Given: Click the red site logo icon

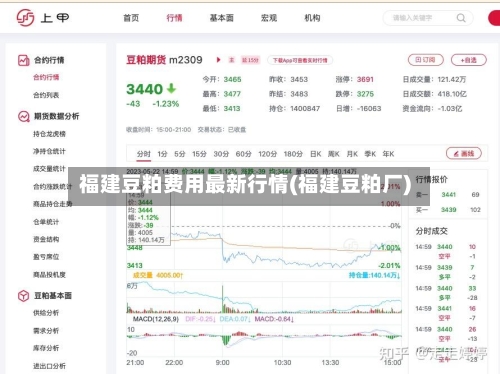Looking at the screenshot, I should (x=25, y=18).
